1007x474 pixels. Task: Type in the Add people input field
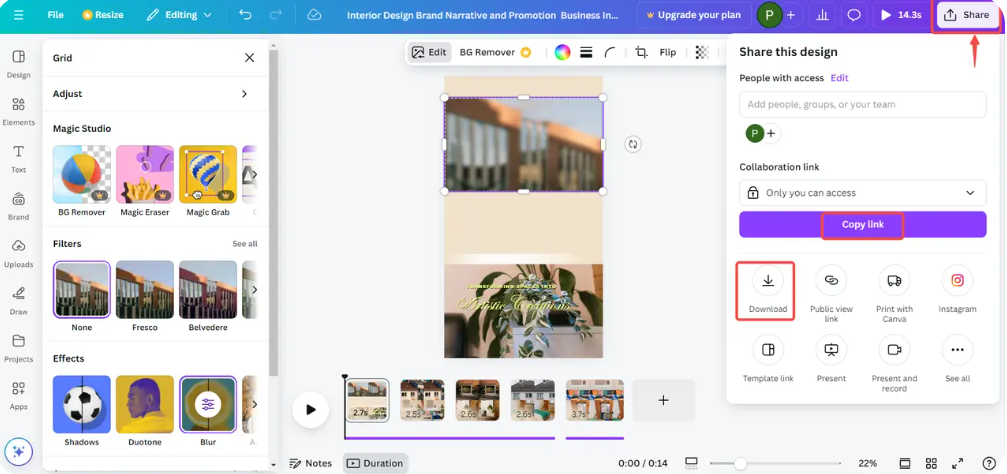[862, 104]
